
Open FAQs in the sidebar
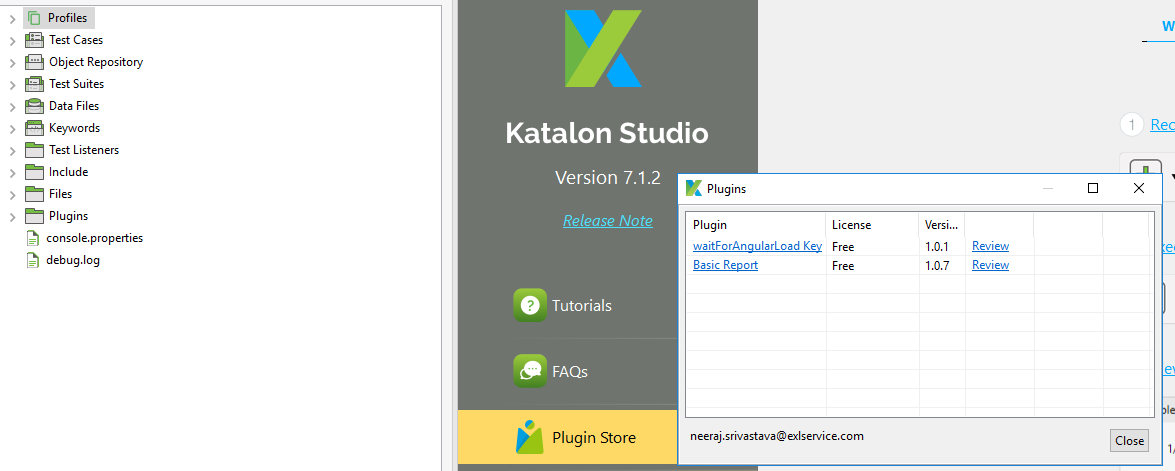tap(570, 371)
